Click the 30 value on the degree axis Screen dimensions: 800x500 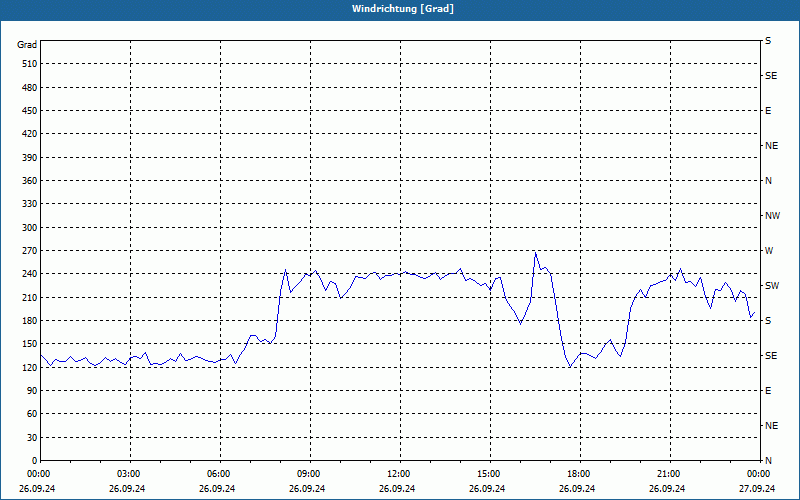pyautogui.click(x=32, y=437)
